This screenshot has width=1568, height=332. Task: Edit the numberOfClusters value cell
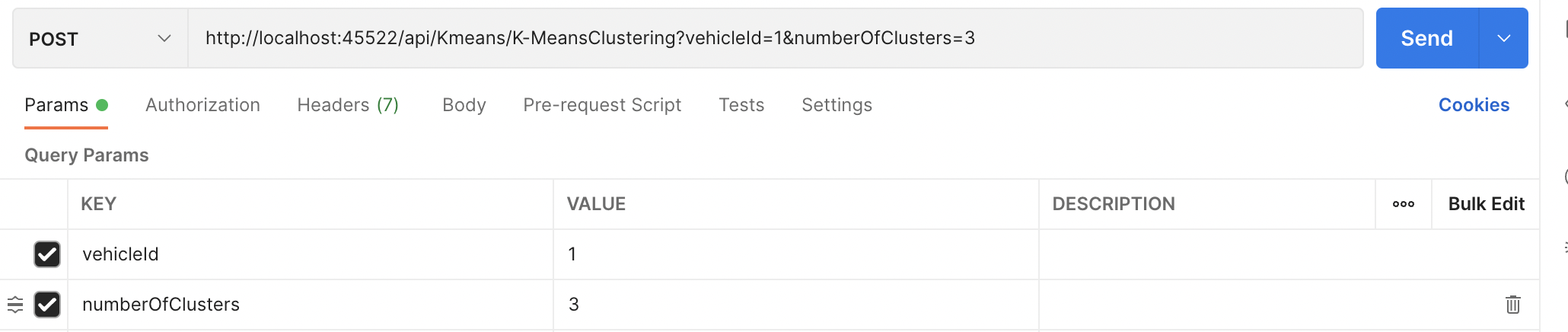[x=795, y=305]
